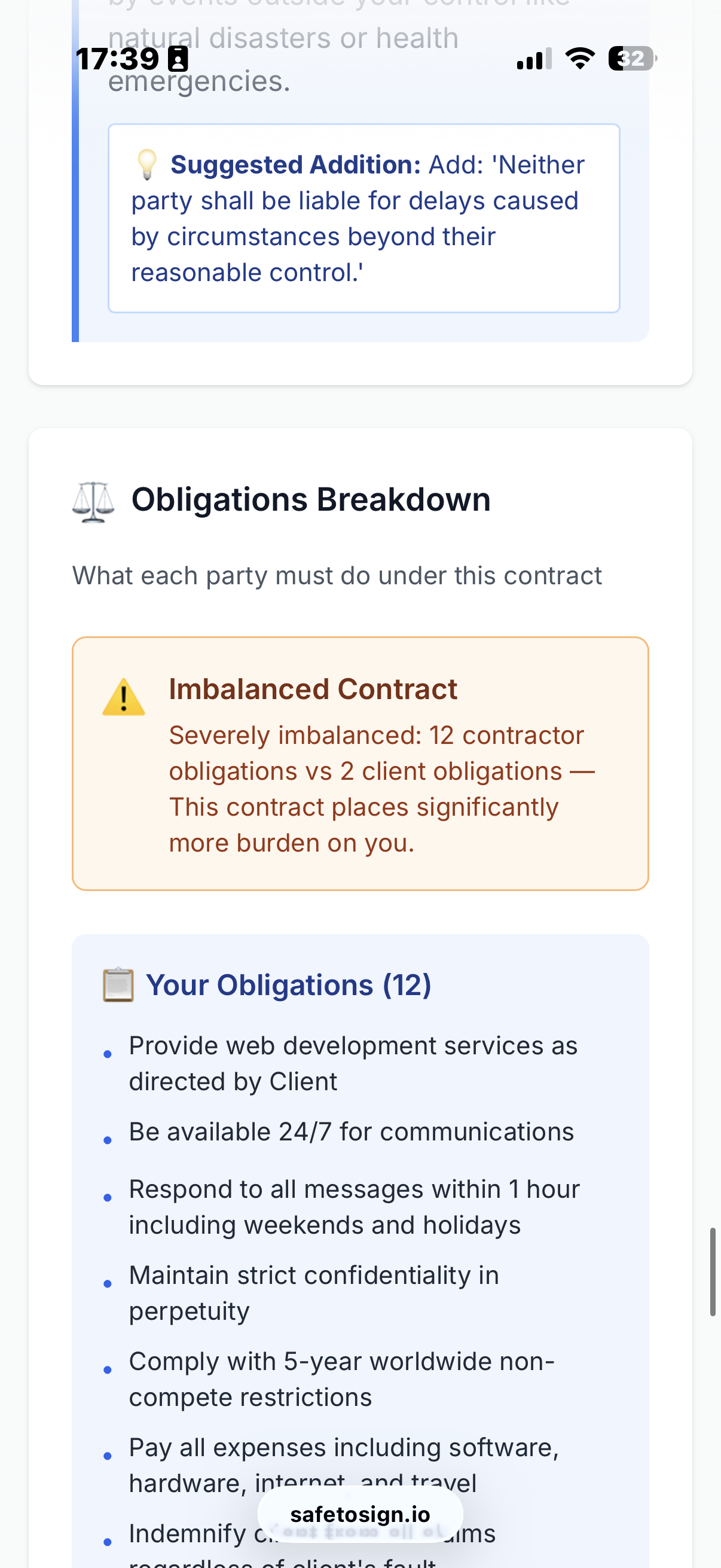The width and height of the screenshot is (721, 1568).
Task: Tap the contact card icon beside the clock
Action: (x=178, y=60)
